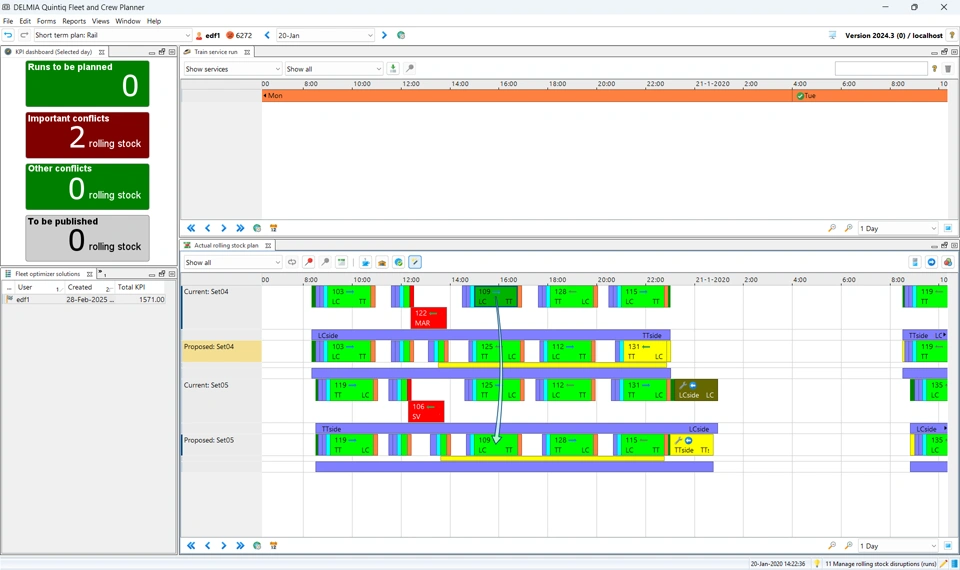Click the search tool in Train service run toolbar
Screen dimensions: 960x570
[x=410, y=69]
